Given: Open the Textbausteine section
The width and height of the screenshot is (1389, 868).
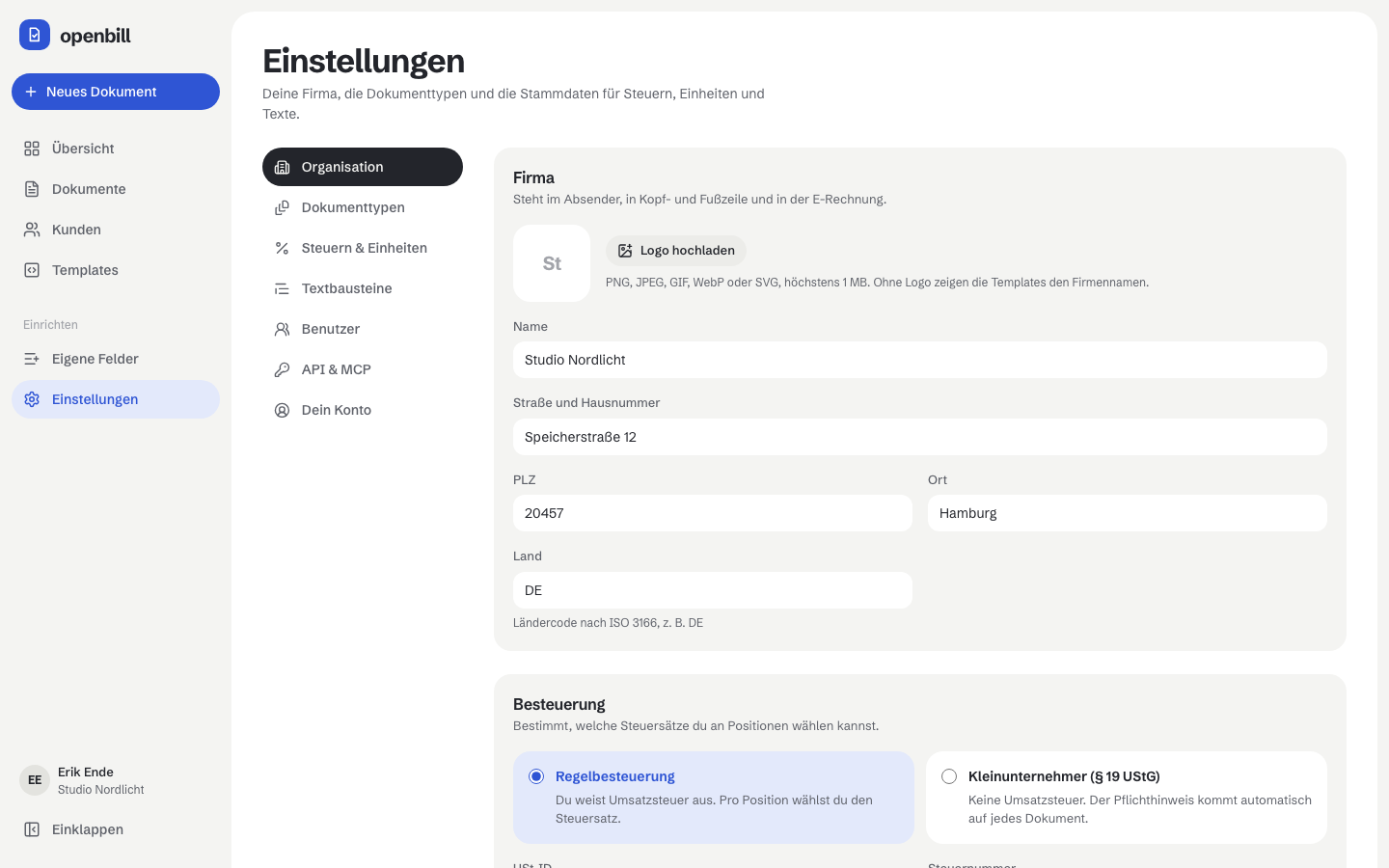Looking at the screenshot, I should coord(363,288).
